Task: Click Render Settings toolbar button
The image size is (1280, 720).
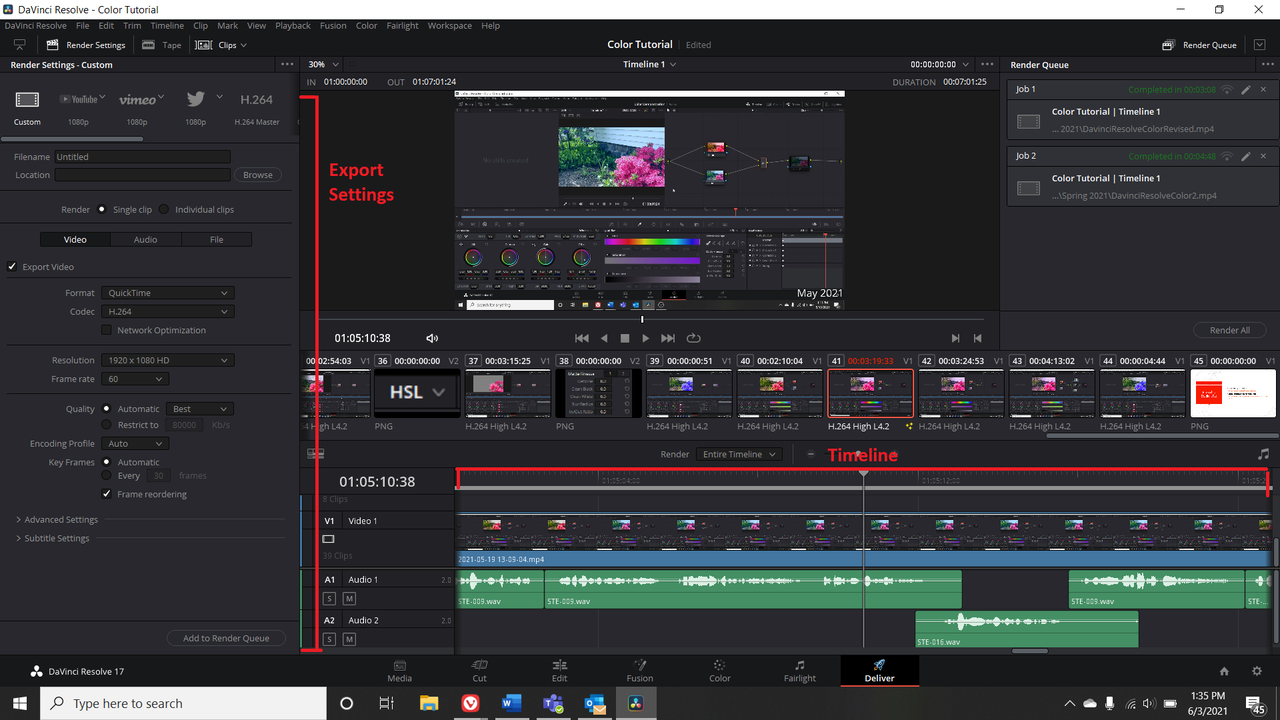Action: [85, 45]
